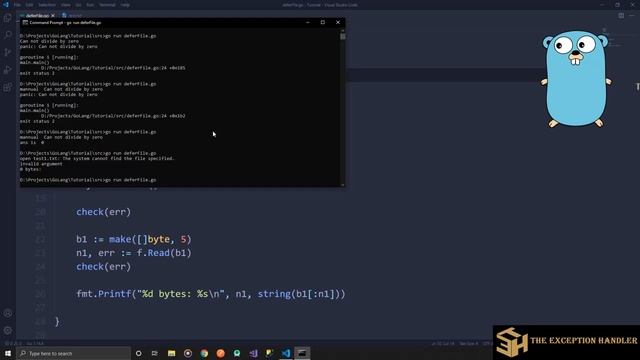
Task: Open File Explorer from the taskbar
Action: (x=171, y=353)
